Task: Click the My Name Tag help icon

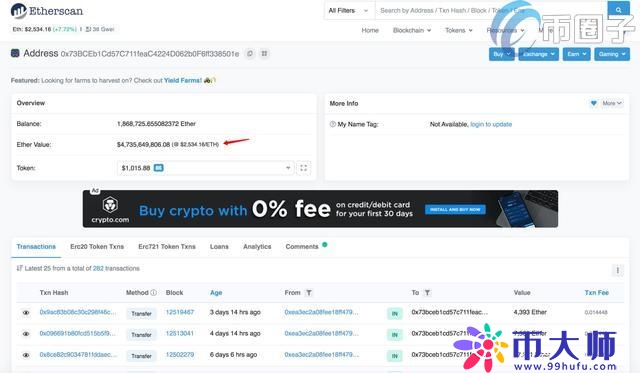Action: coord(332,124)
